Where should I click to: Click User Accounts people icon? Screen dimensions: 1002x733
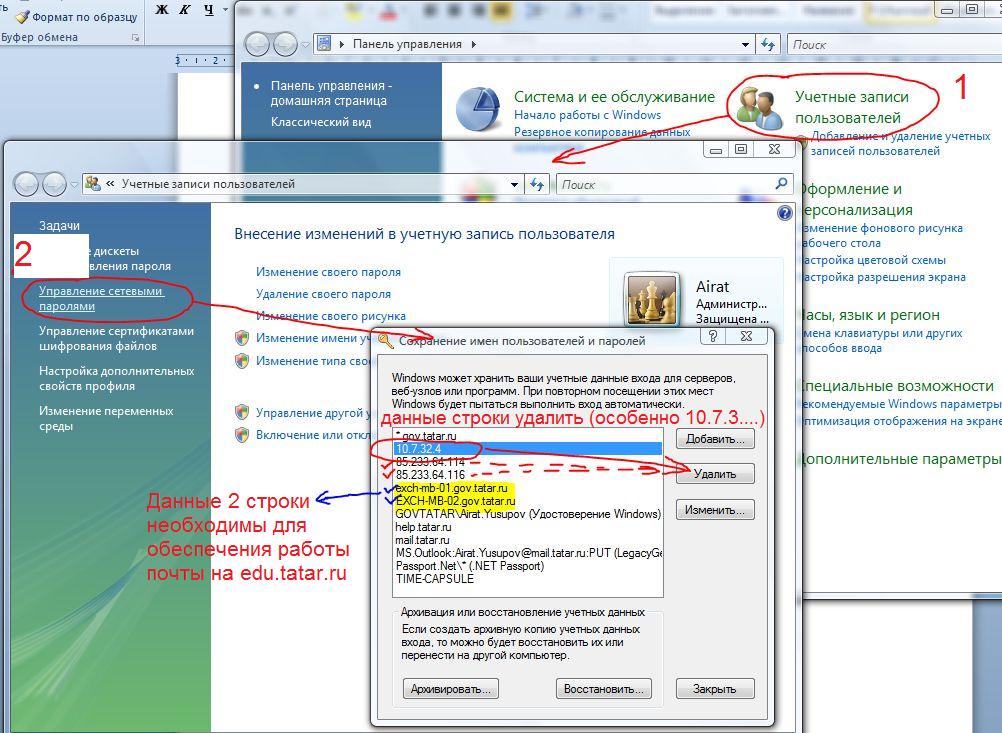pyautogui.click(x=759, y=107)
